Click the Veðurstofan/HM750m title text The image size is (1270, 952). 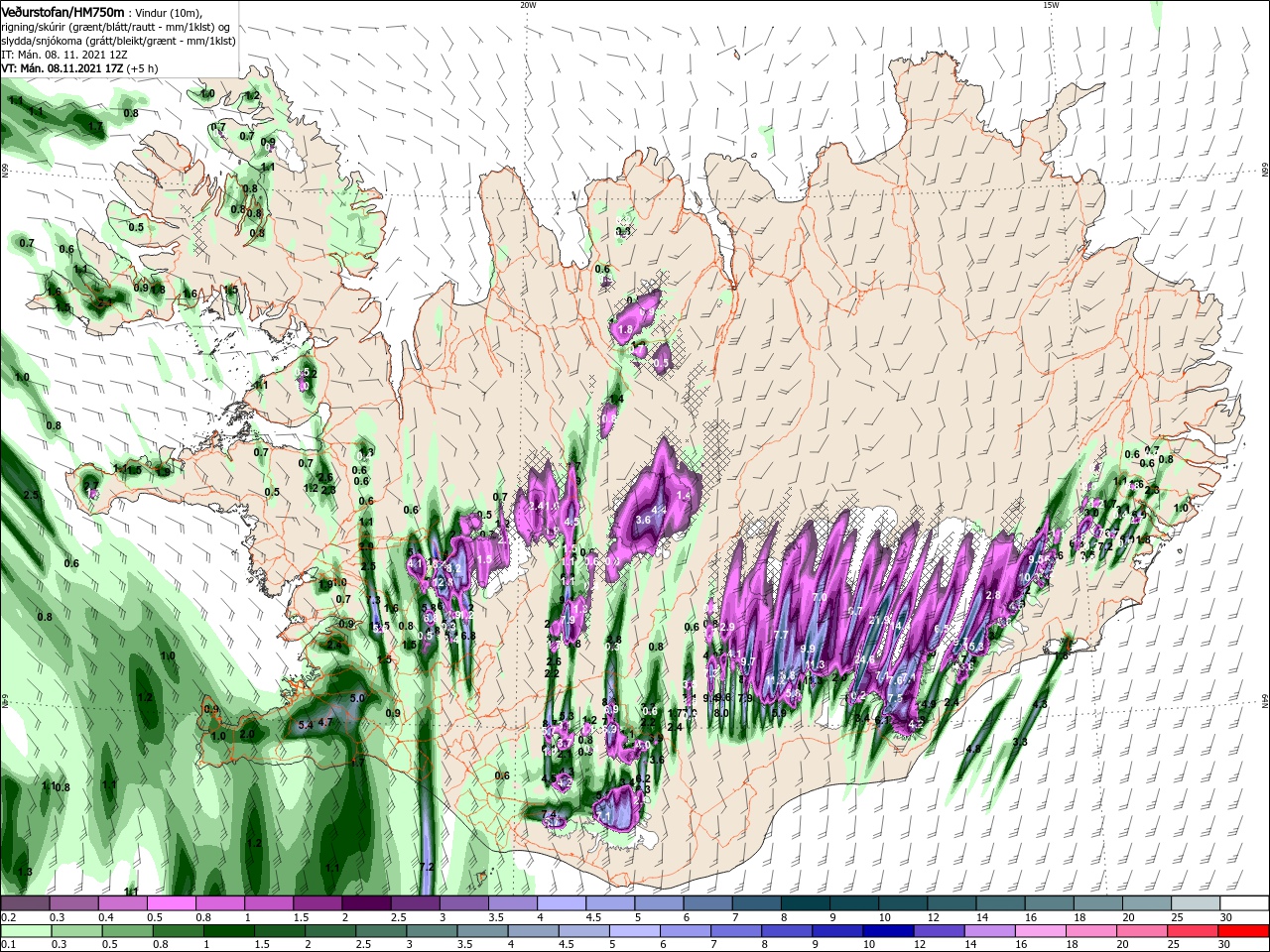[63, 11]
